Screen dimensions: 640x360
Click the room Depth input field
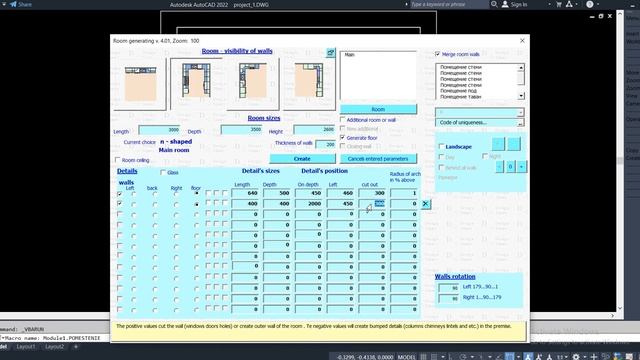click(241, 130)
